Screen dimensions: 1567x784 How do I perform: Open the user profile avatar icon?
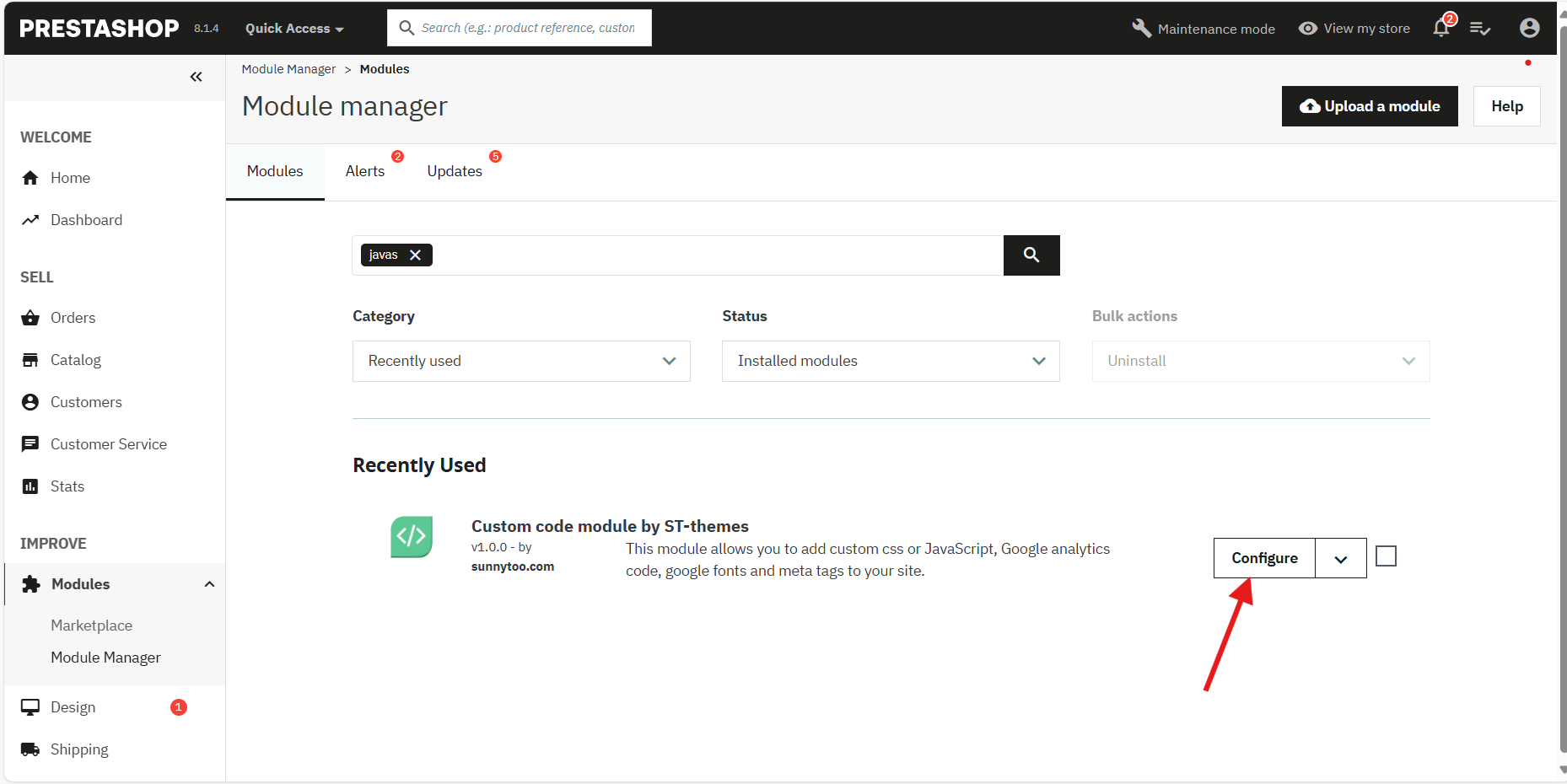coord(1530,28)
